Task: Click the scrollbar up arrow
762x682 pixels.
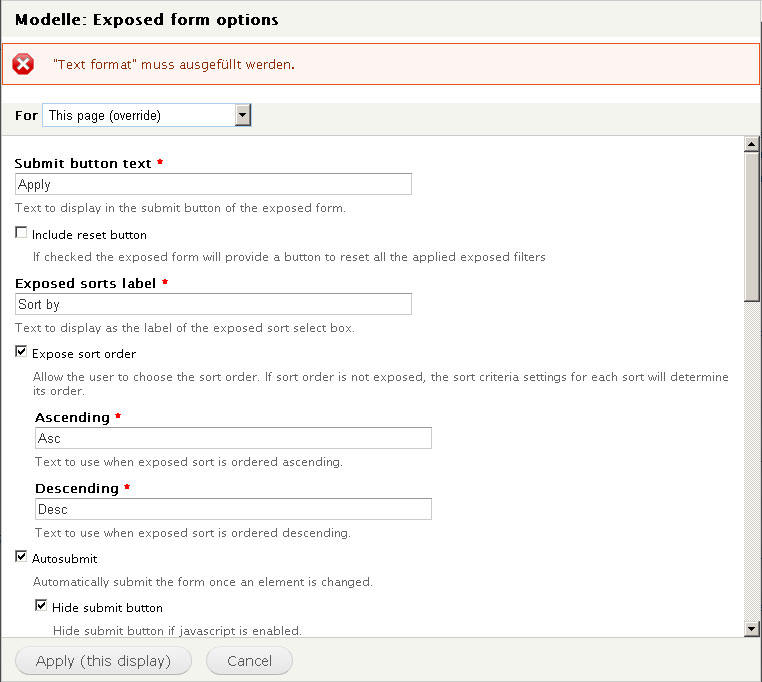Action: point(752,145)
